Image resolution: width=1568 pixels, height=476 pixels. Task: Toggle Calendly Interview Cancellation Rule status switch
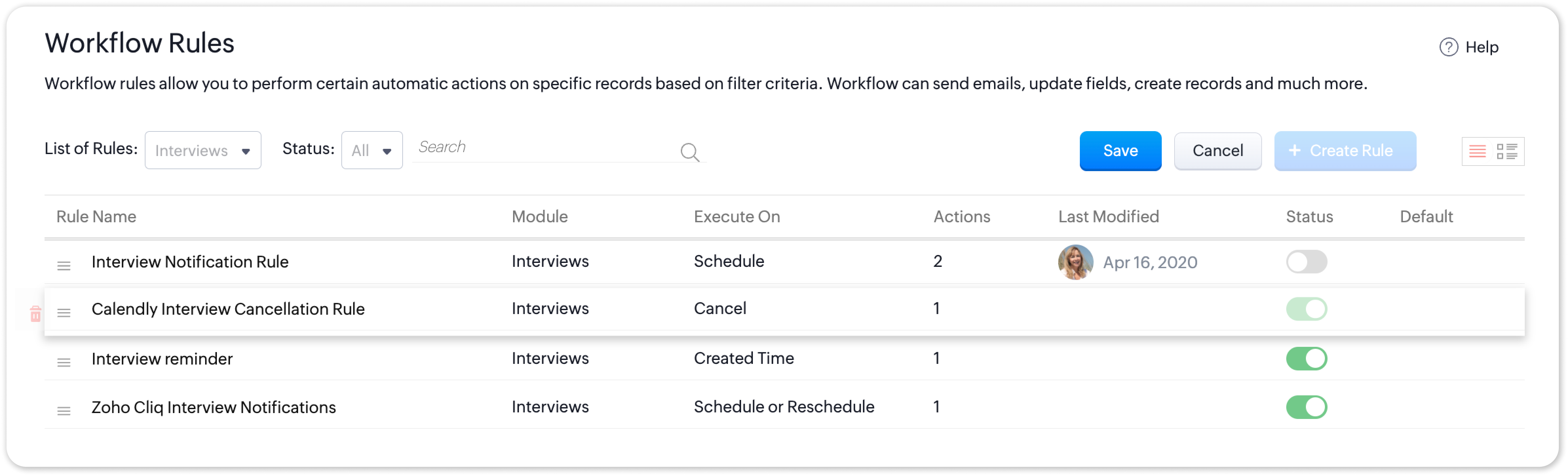[1306, 309]
